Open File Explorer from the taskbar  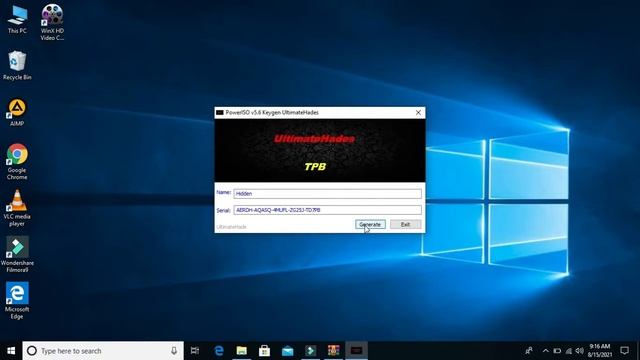click(242, 351)
